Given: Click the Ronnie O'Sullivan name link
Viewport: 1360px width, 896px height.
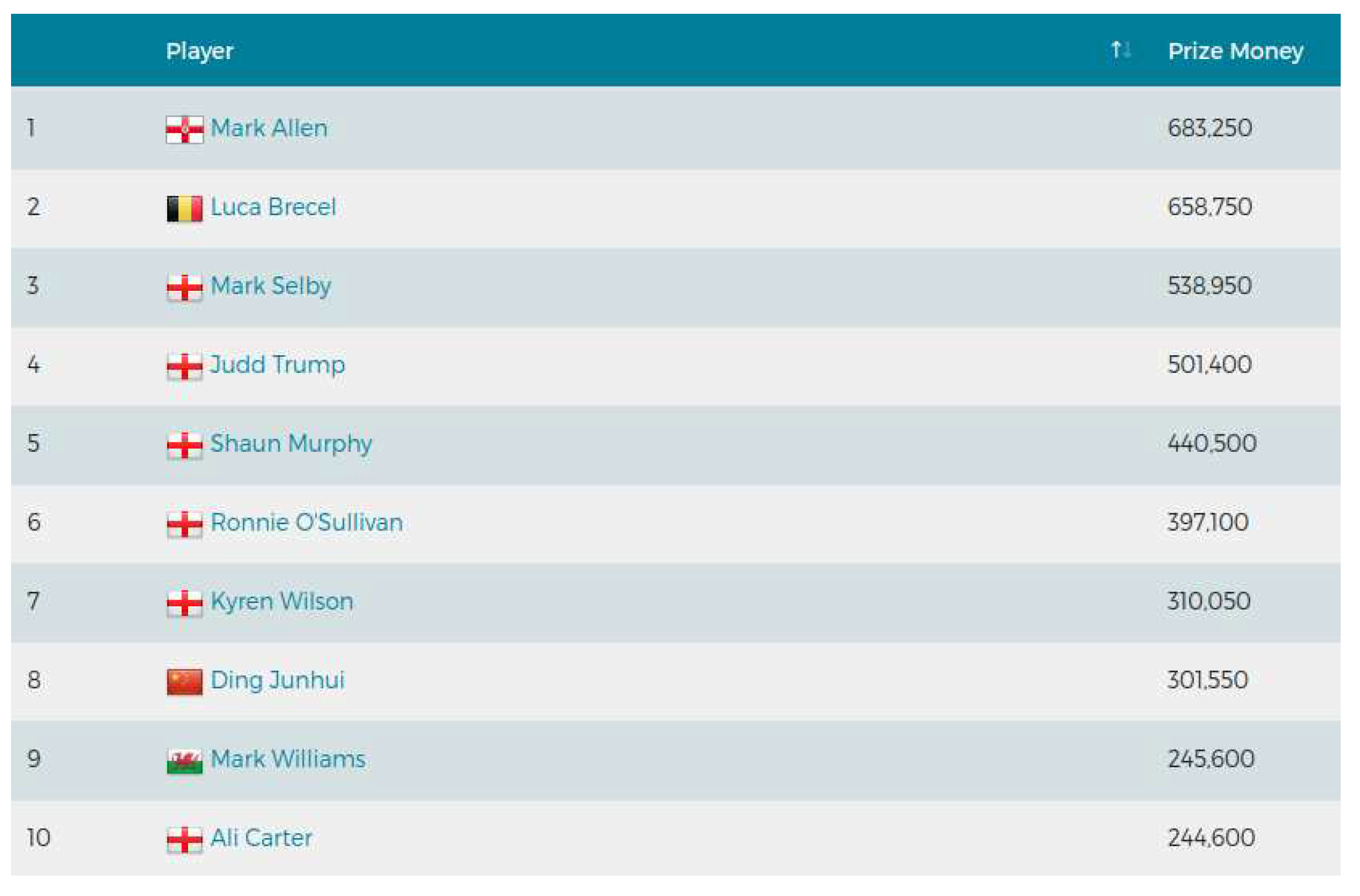Looking at the screenshot, I should [307, 522].
